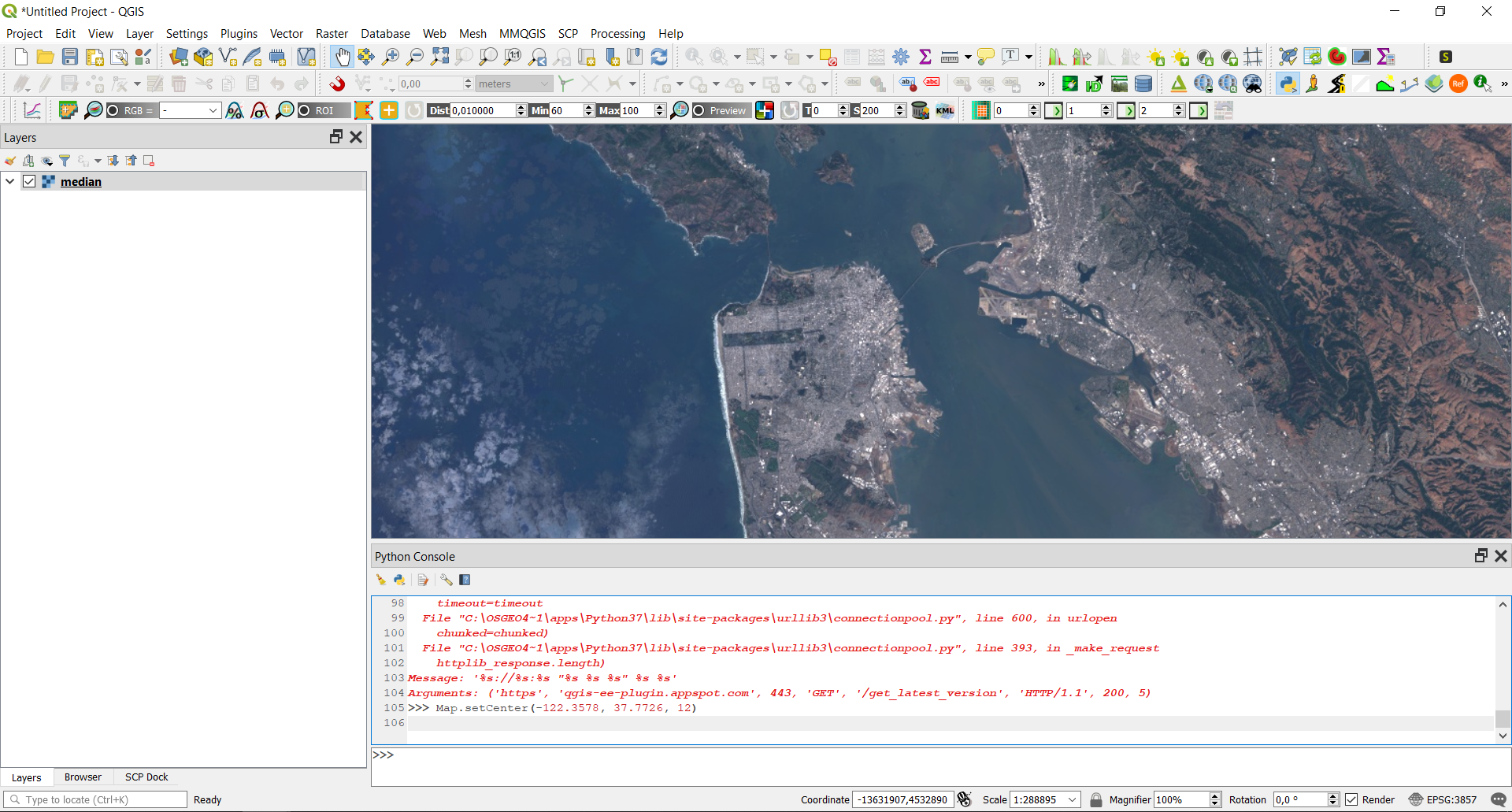
Task: Switch to the Browser tab
Action: tap(83, 777)
